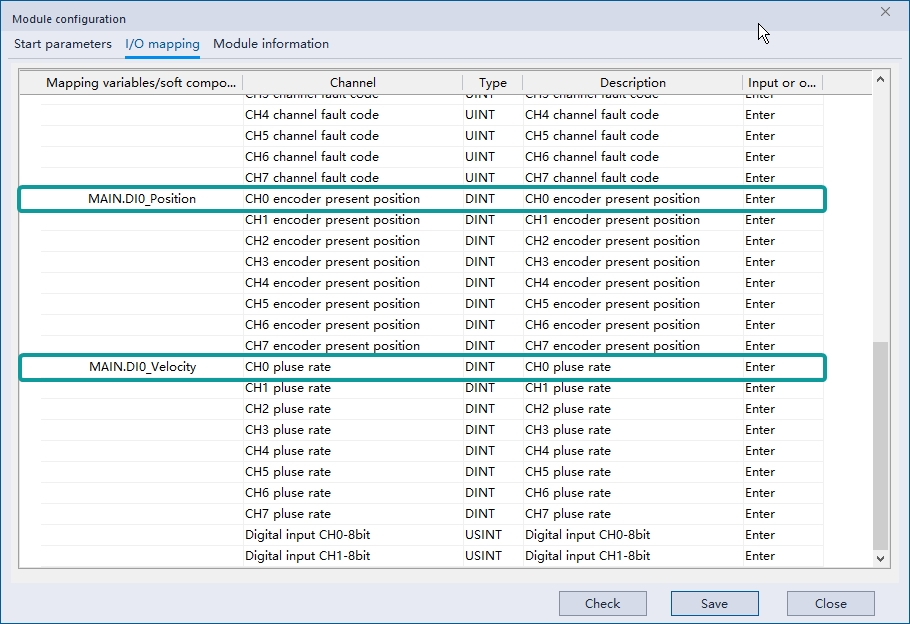Select channel cell Digital input CH1-8bit
The height and width of the screenshot is (624, 910).
tap(353, 556)
